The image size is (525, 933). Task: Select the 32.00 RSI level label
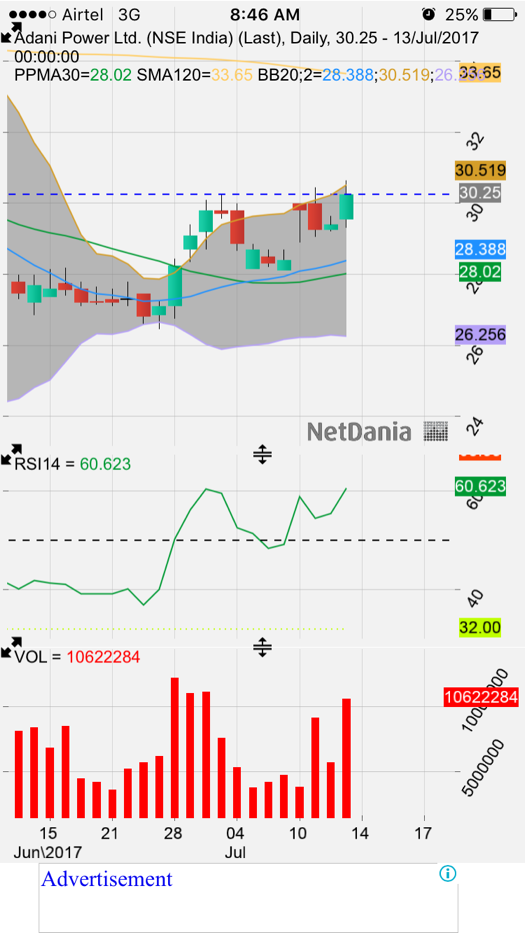pos(480,627)
